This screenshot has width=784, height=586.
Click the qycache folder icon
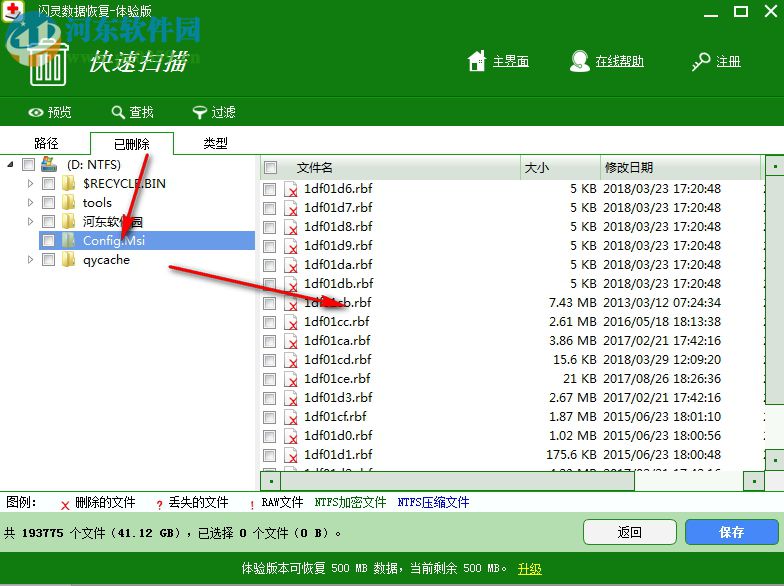pos(68,260)
